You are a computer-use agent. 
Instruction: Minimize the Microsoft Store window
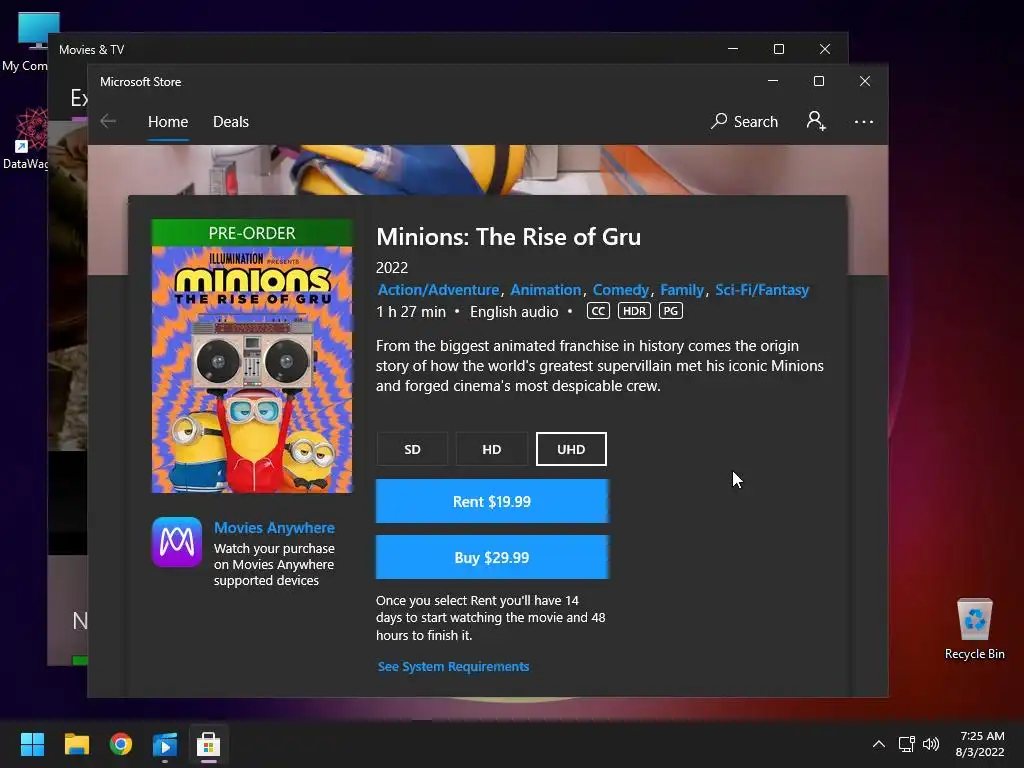point(773,81)
